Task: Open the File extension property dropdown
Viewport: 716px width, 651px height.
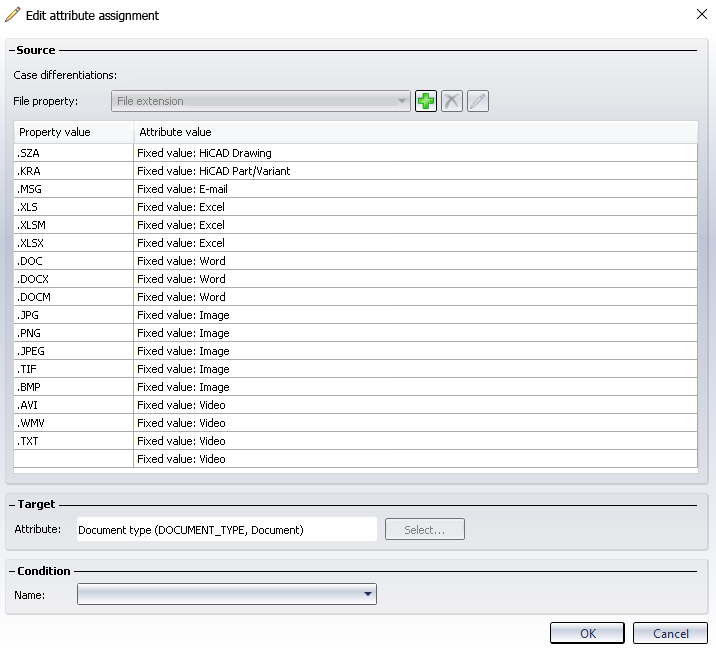Action: 261,101
